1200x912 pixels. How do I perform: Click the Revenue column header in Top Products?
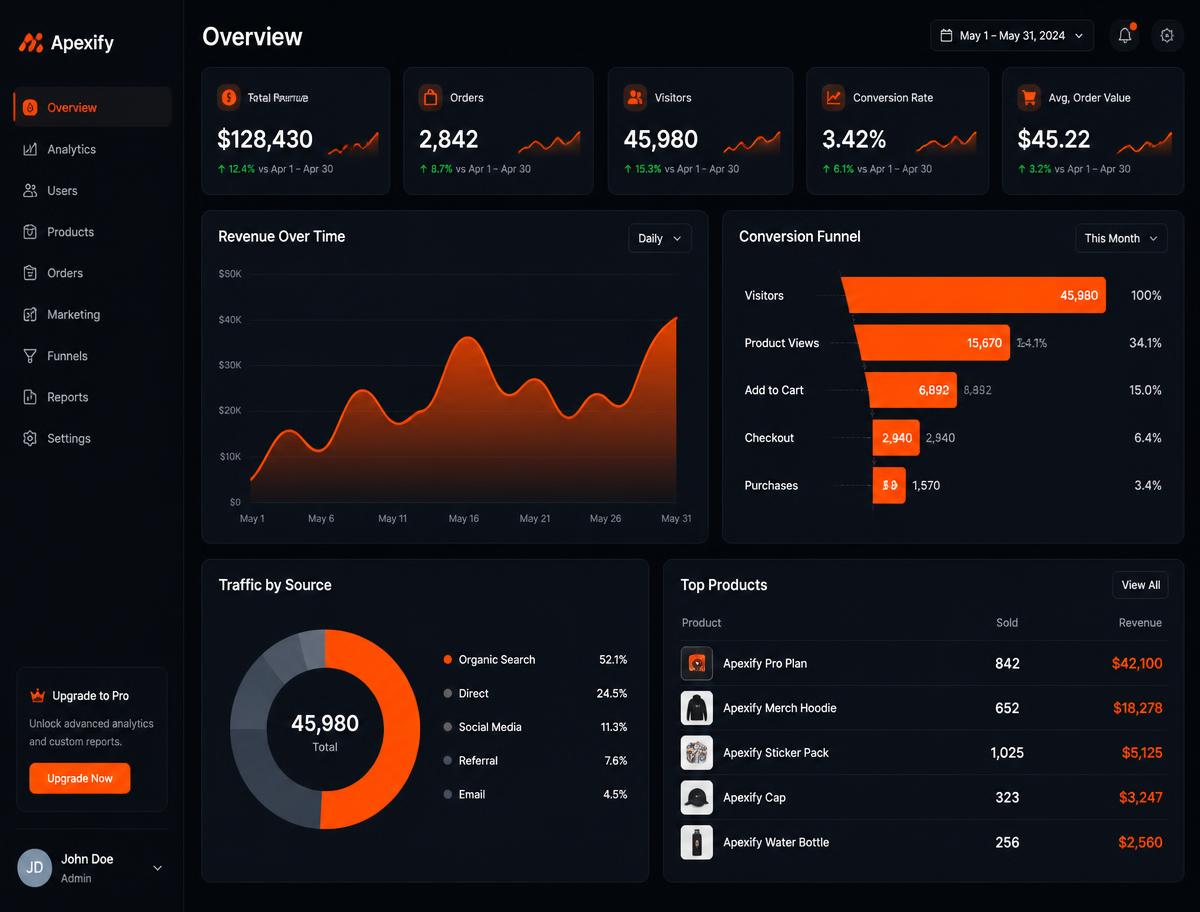pos(1140,623)
